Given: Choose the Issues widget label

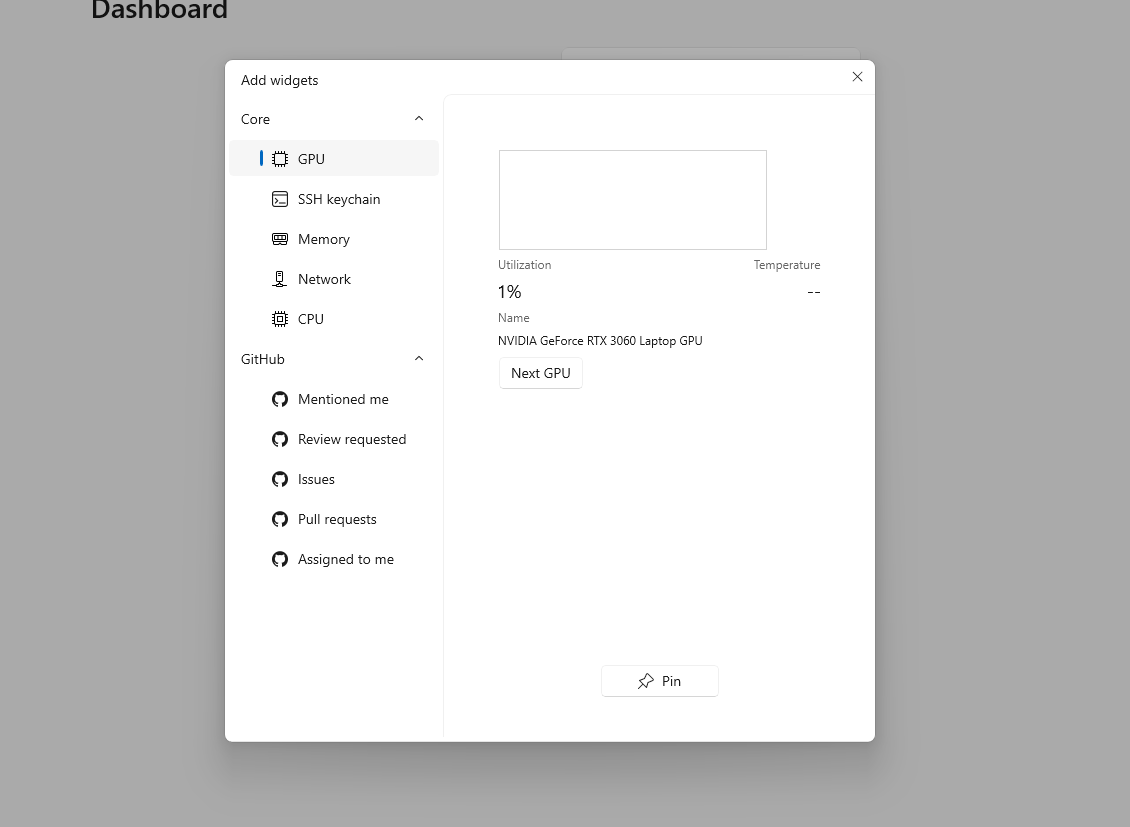Looking at the screenshot, I should coord(316,479).
